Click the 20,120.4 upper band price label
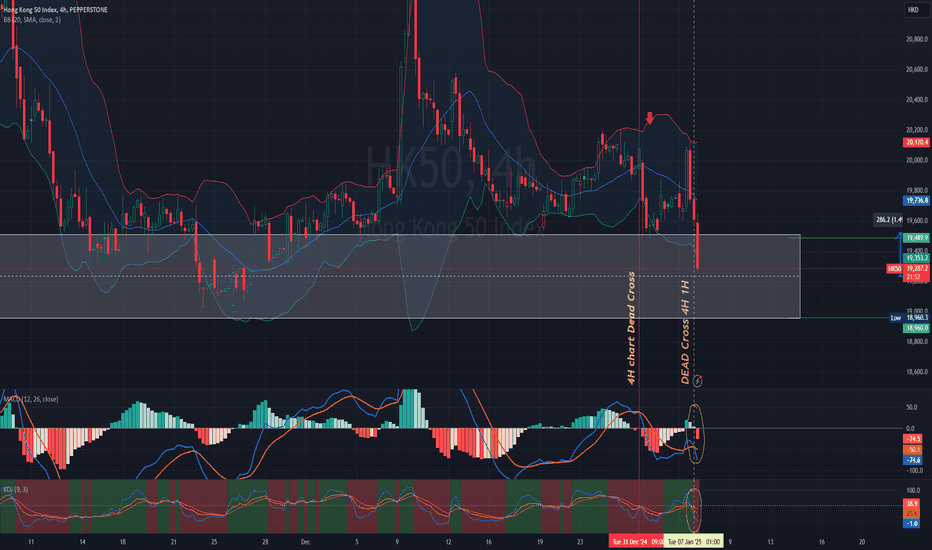The width and height of the screenshot is (932, 550). [x=917, y=142]
